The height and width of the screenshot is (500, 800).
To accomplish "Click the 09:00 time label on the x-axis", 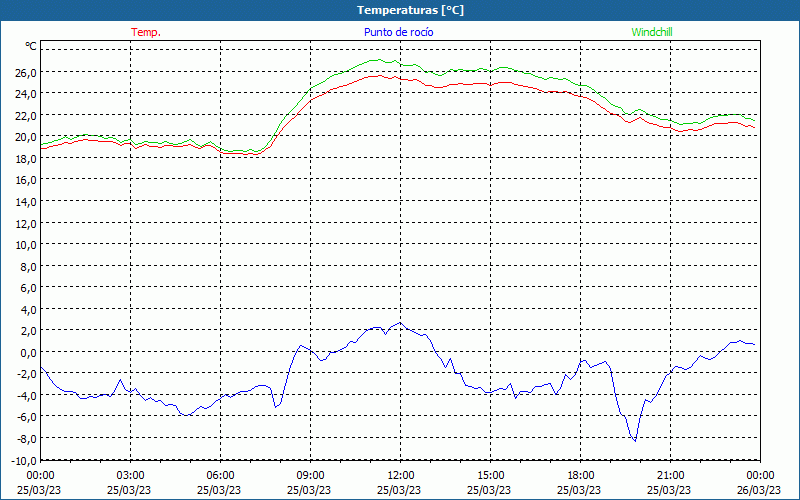I will [310, 476].
